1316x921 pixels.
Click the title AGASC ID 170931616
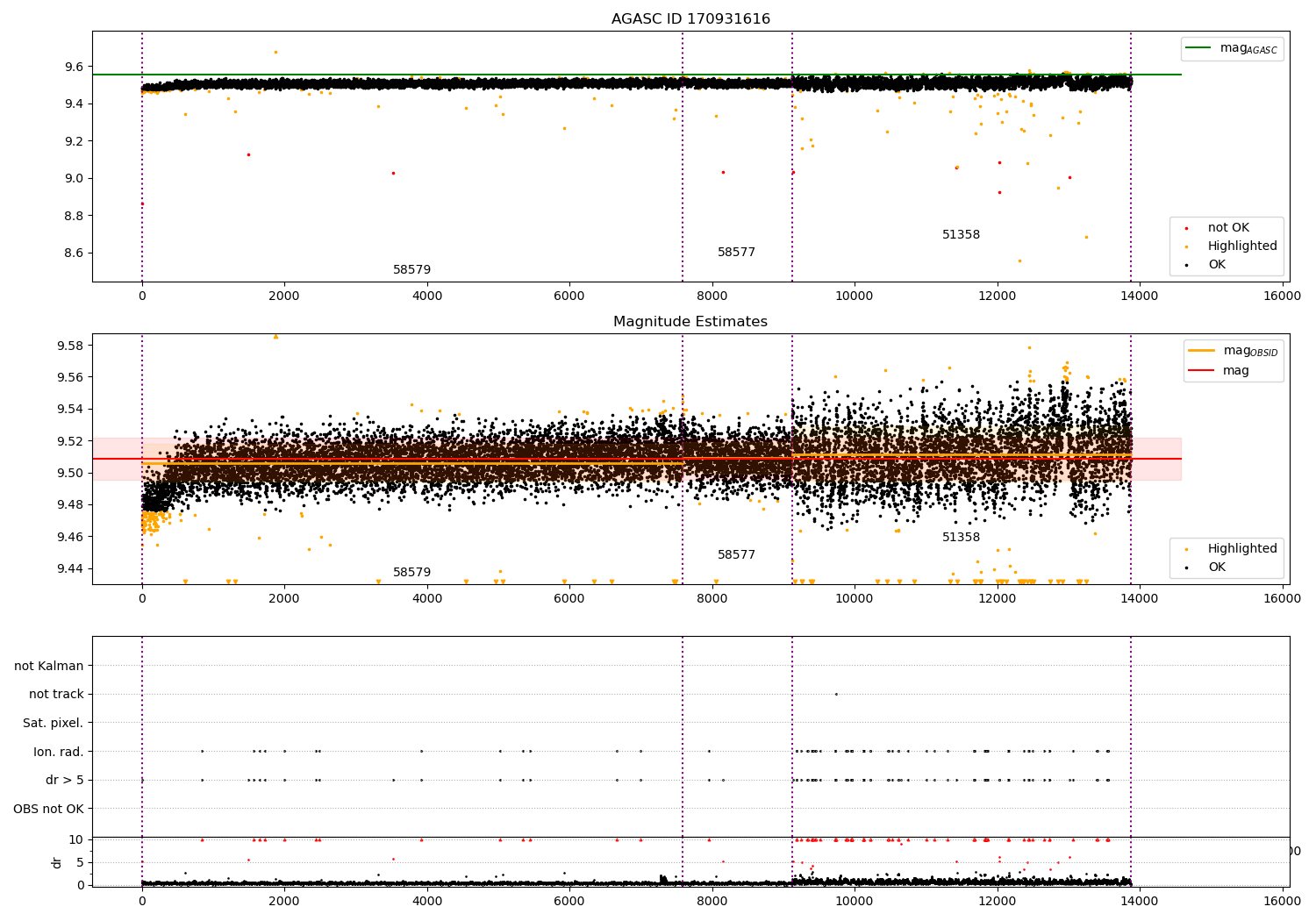(690, 19)
